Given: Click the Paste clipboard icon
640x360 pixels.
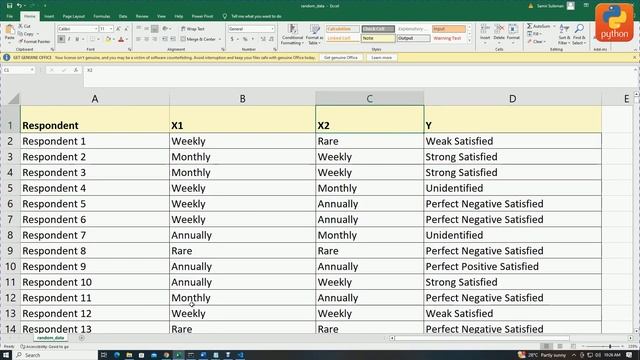Looking at the screenshot, I should pos(9,30).
